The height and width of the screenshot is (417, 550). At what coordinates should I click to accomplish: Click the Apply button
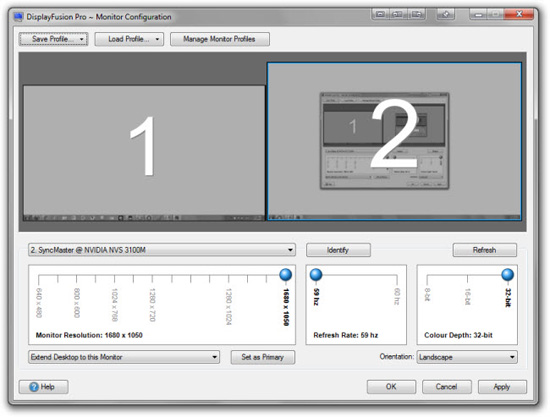[x=502, y=387]
